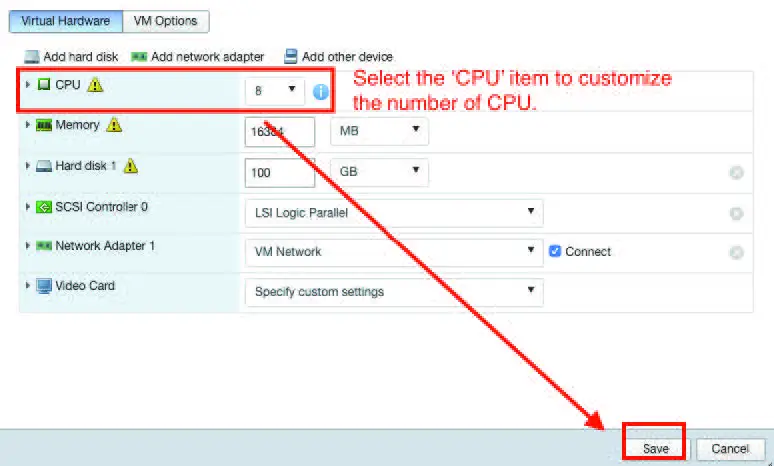Switch to the VM Options tab

coord(166,21)
